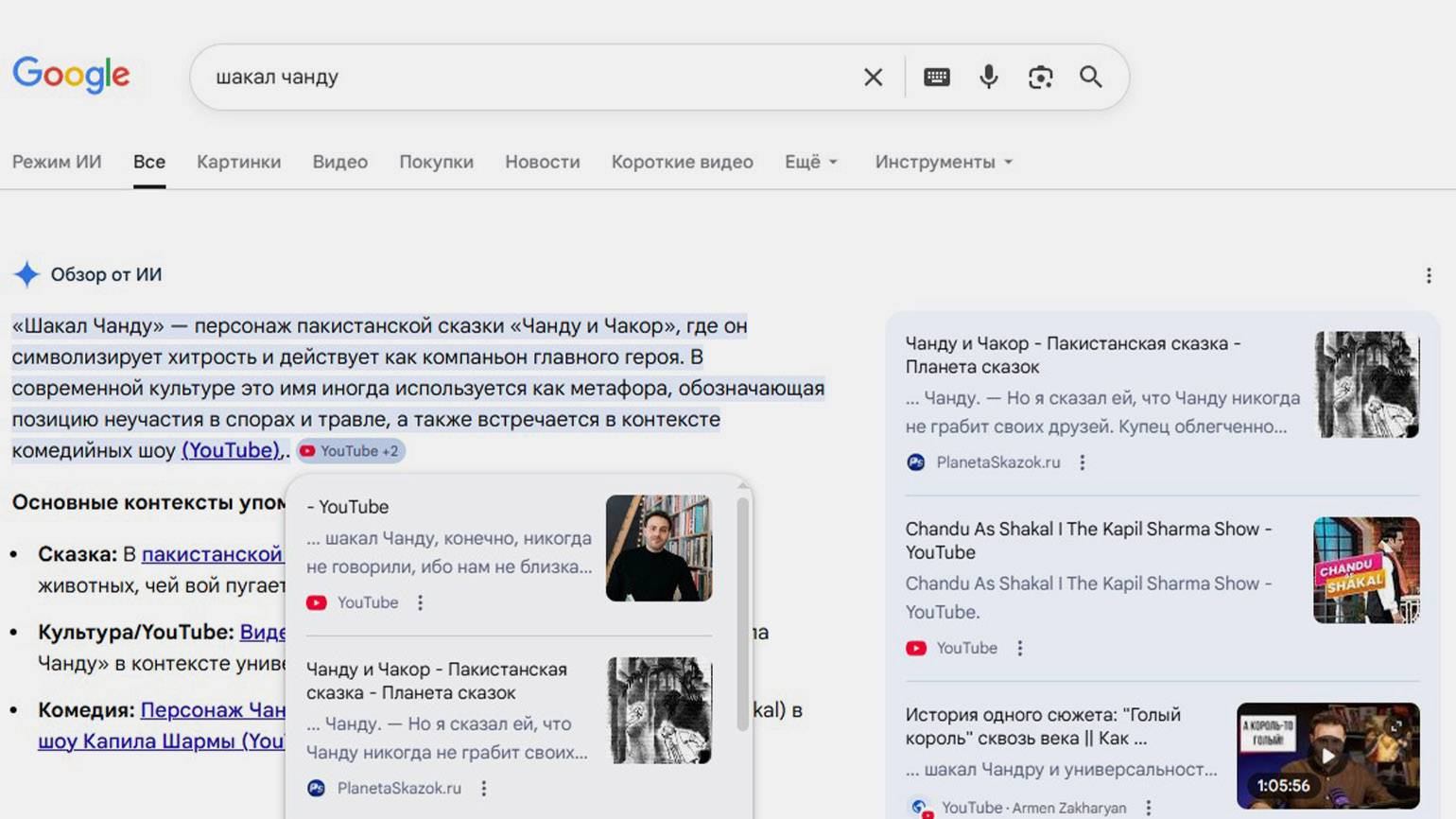Play the 1:05:56 video thumbnail

1327,755
